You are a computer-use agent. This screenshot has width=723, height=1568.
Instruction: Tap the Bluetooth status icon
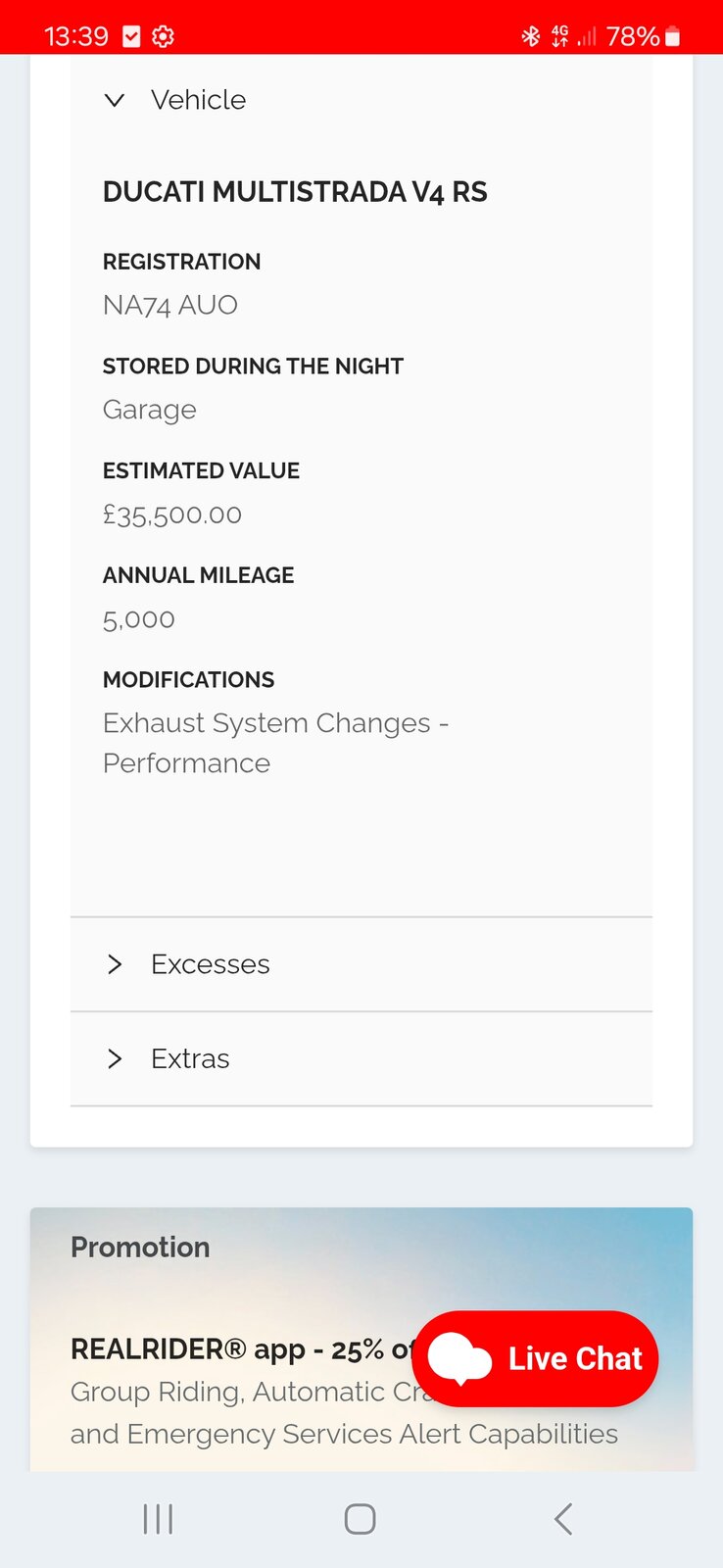(x=530, y=37)
